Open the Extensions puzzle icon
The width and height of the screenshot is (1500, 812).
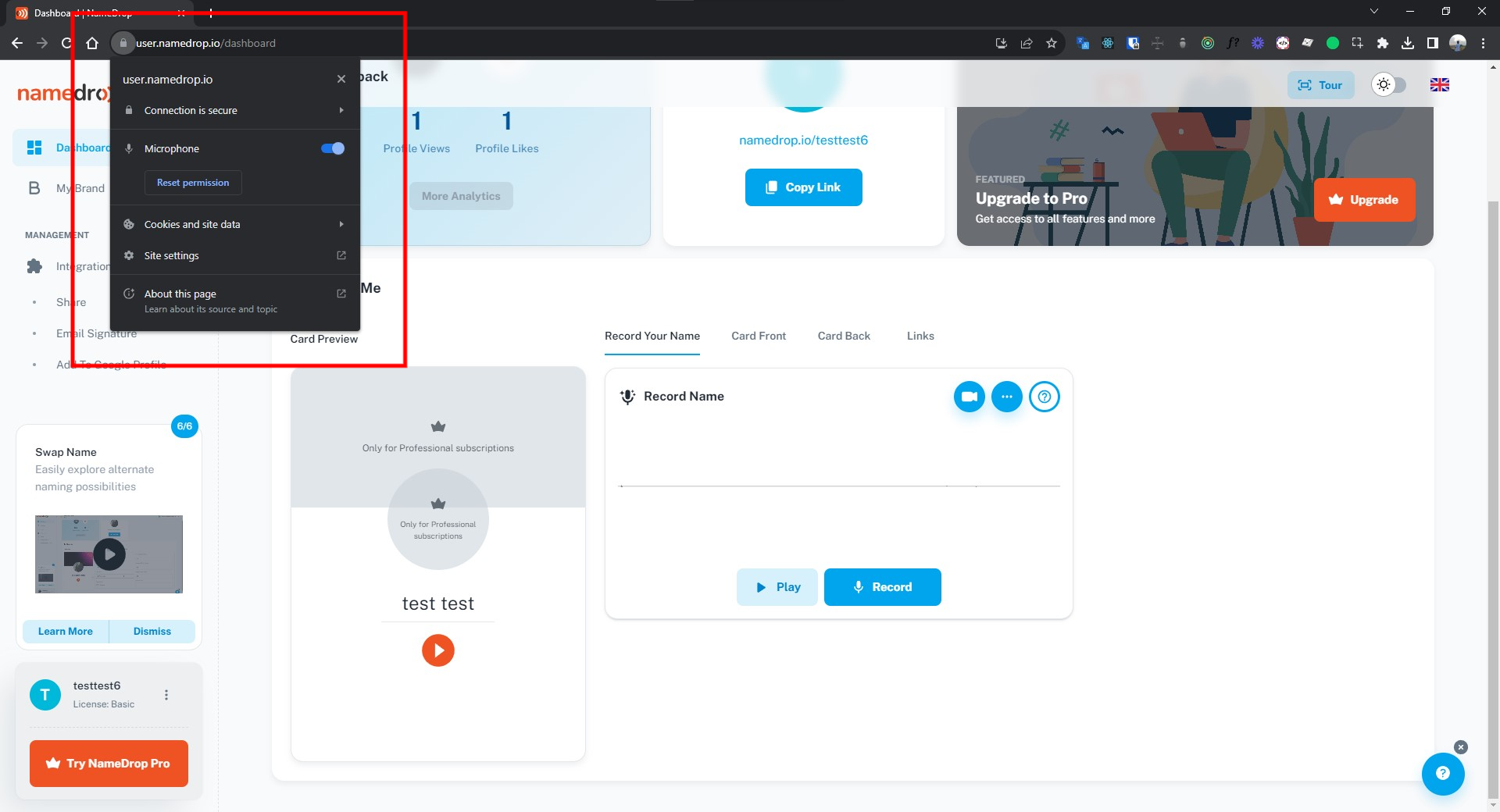click(1383, 43)
